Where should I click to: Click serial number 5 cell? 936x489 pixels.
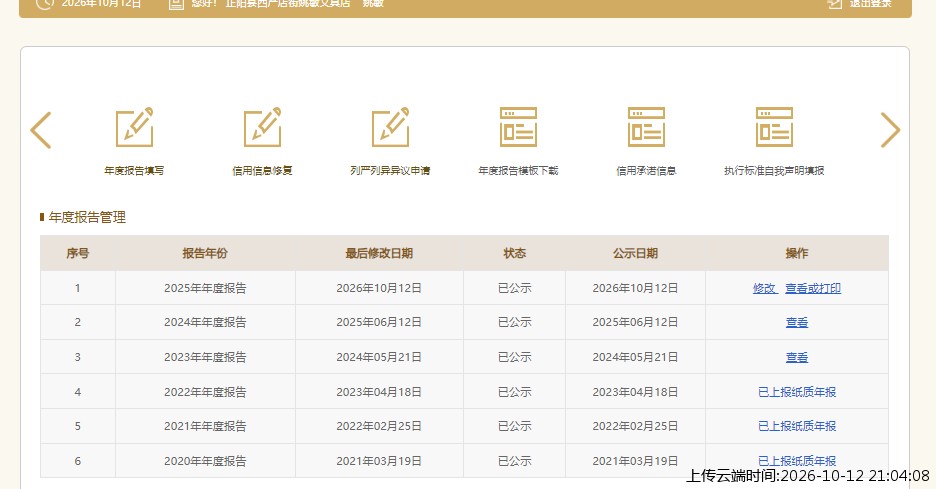tap(78, 426)
